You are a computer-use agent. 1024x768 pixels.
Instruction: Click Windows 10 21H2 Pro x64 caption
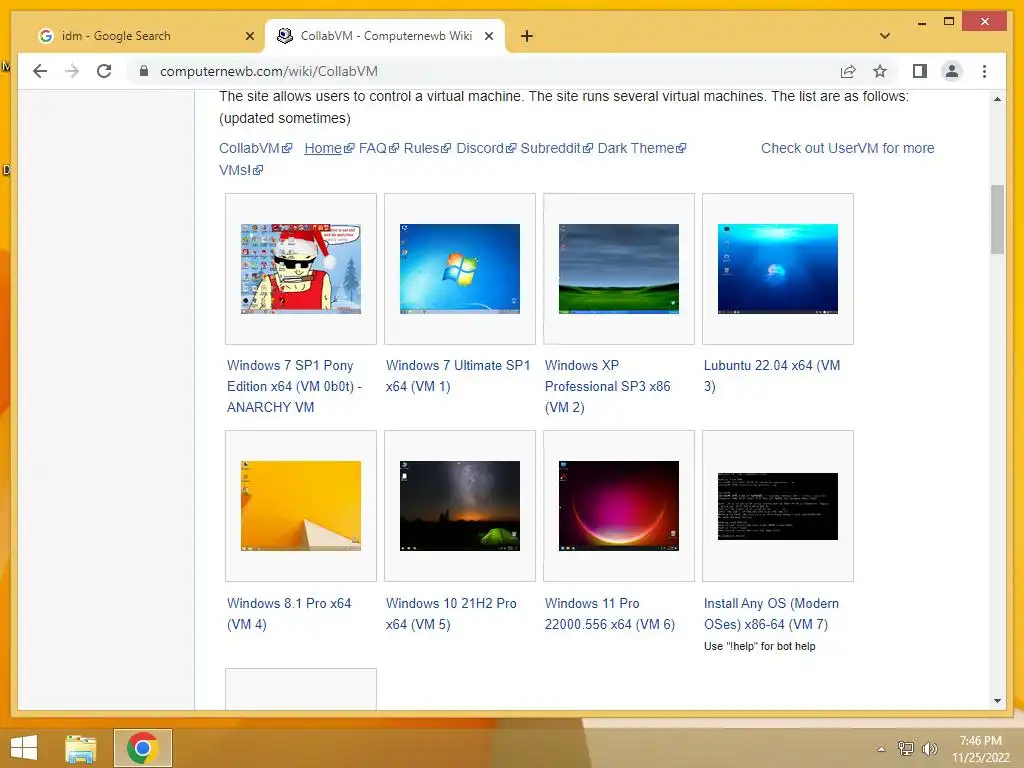coord(451,613)
